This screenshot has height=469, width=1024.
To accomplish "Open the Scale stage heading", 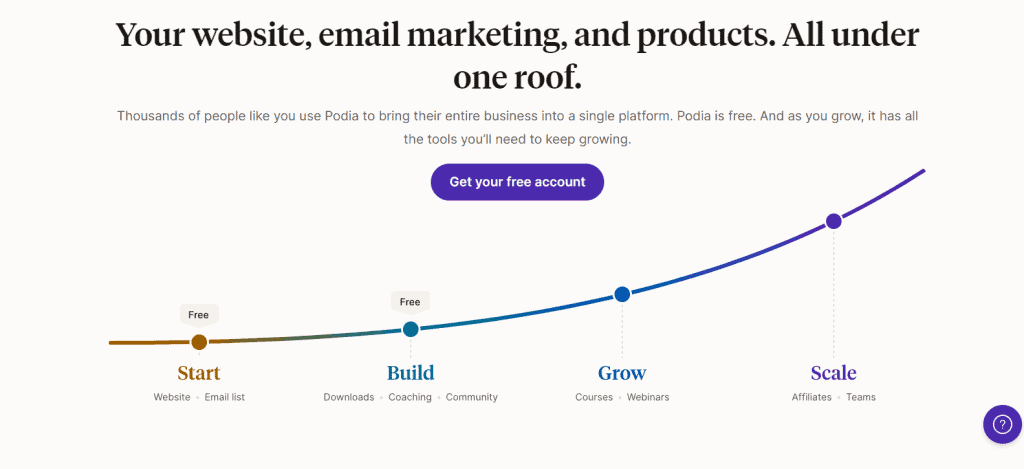I will coord(834,373).
